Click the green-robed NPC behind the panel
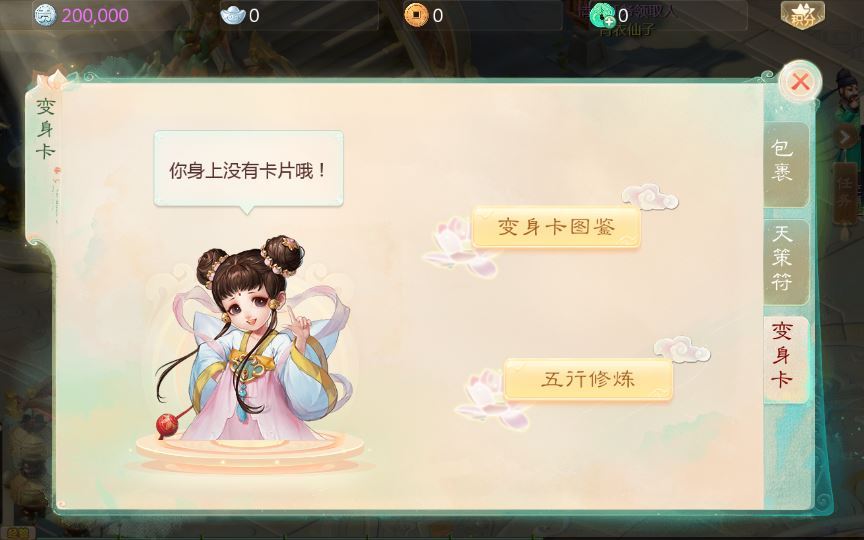 coord(849,99)
